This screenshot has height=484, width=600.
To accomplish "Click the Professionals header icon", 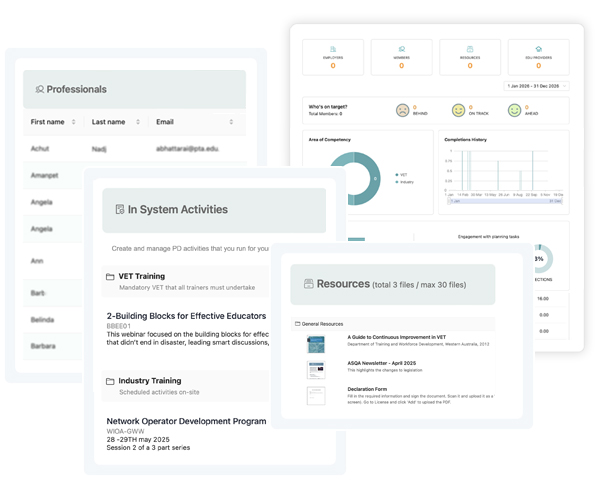I will 39,89.
